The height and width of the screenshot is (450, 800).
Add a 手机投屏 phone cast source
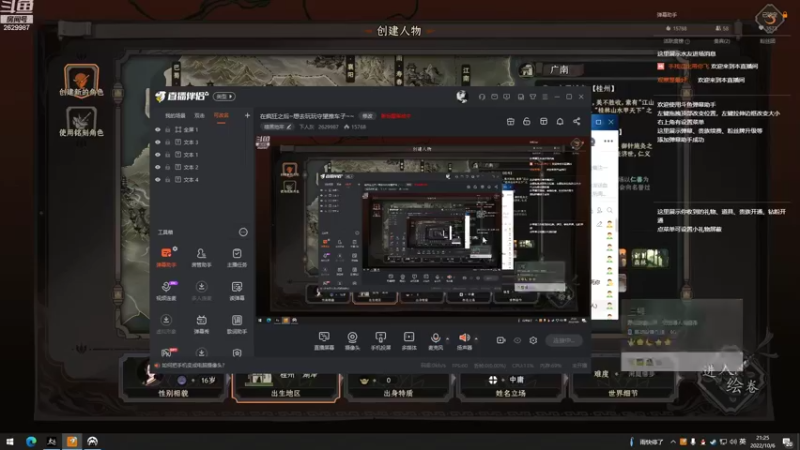(x=381, y=340)
